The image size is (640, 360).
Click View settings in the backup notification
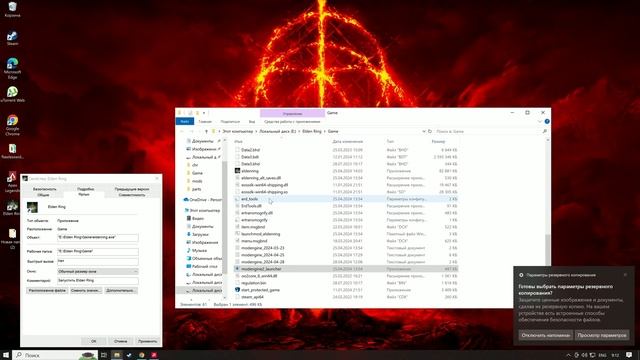point(602,335)
